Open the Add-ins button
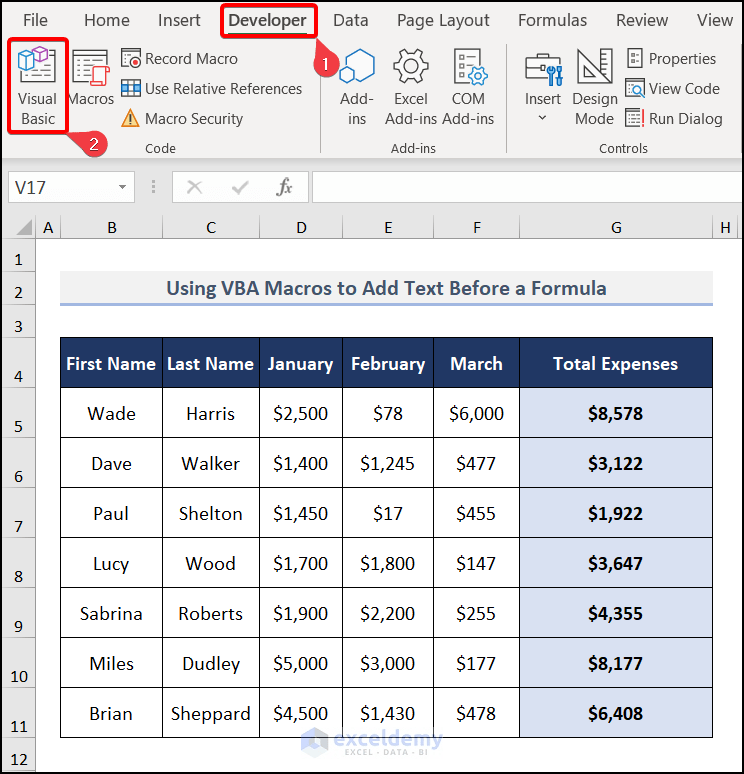 [356, 87]
